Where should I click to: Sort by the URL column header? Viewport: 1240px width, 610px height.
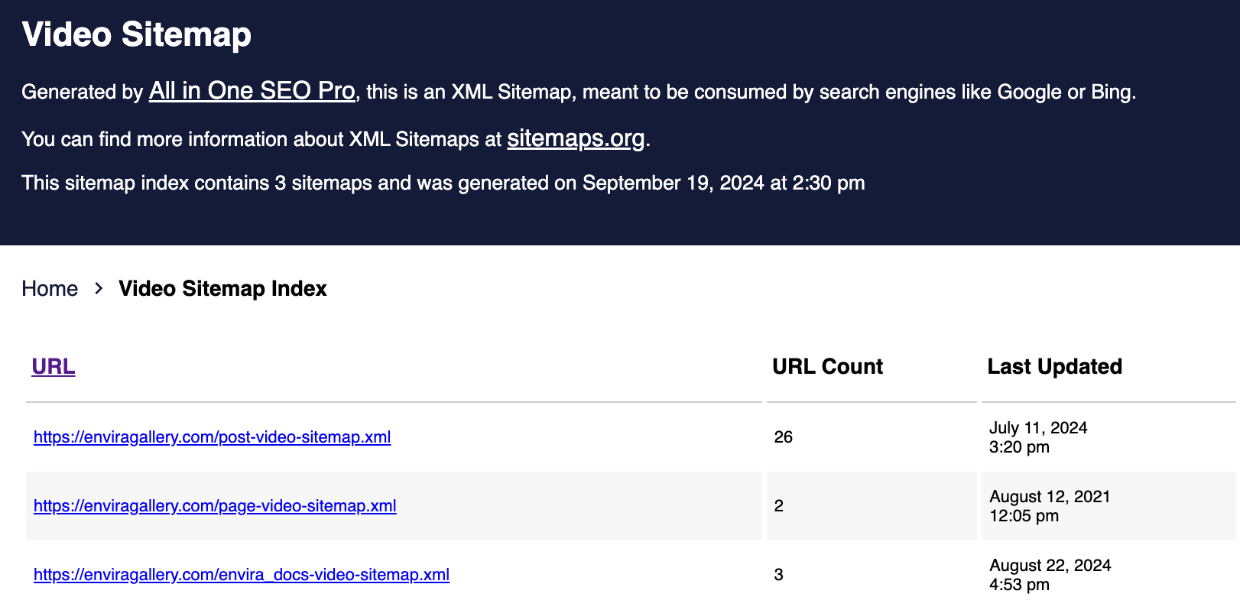53,367
